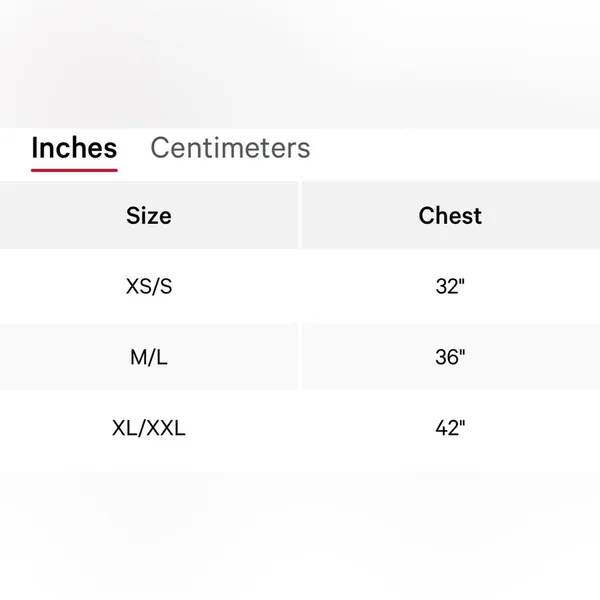Click the inch mark after 42

pyautogui.click(x=461, y=423)
